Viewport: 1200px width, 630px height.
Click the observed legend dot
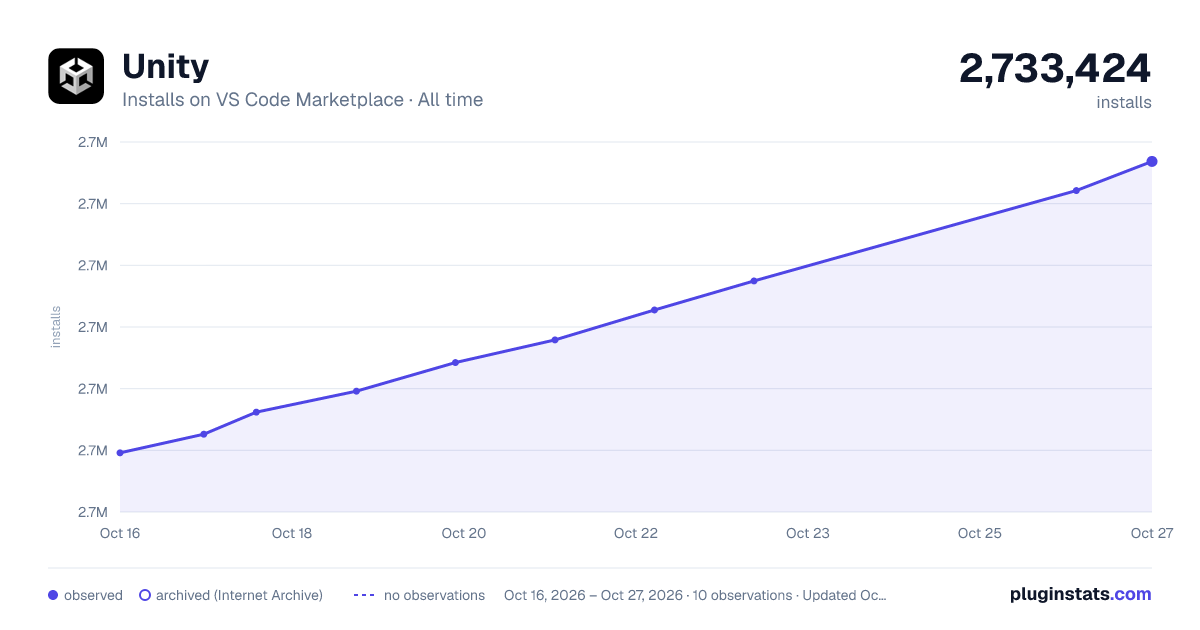click(x=53, y=595)
